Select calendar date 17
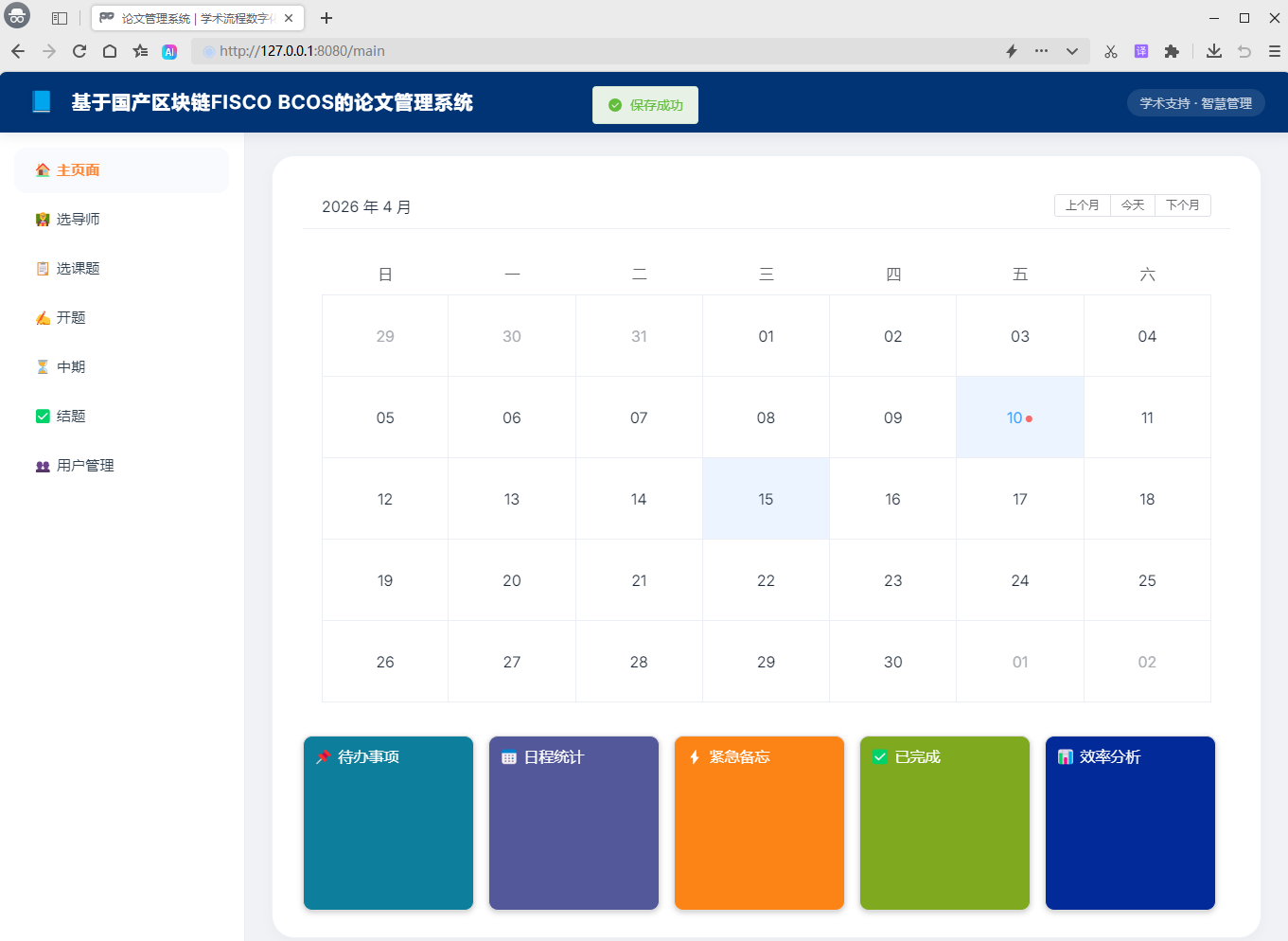Viewport: 1288px width, 941px height. (1020, 499)
